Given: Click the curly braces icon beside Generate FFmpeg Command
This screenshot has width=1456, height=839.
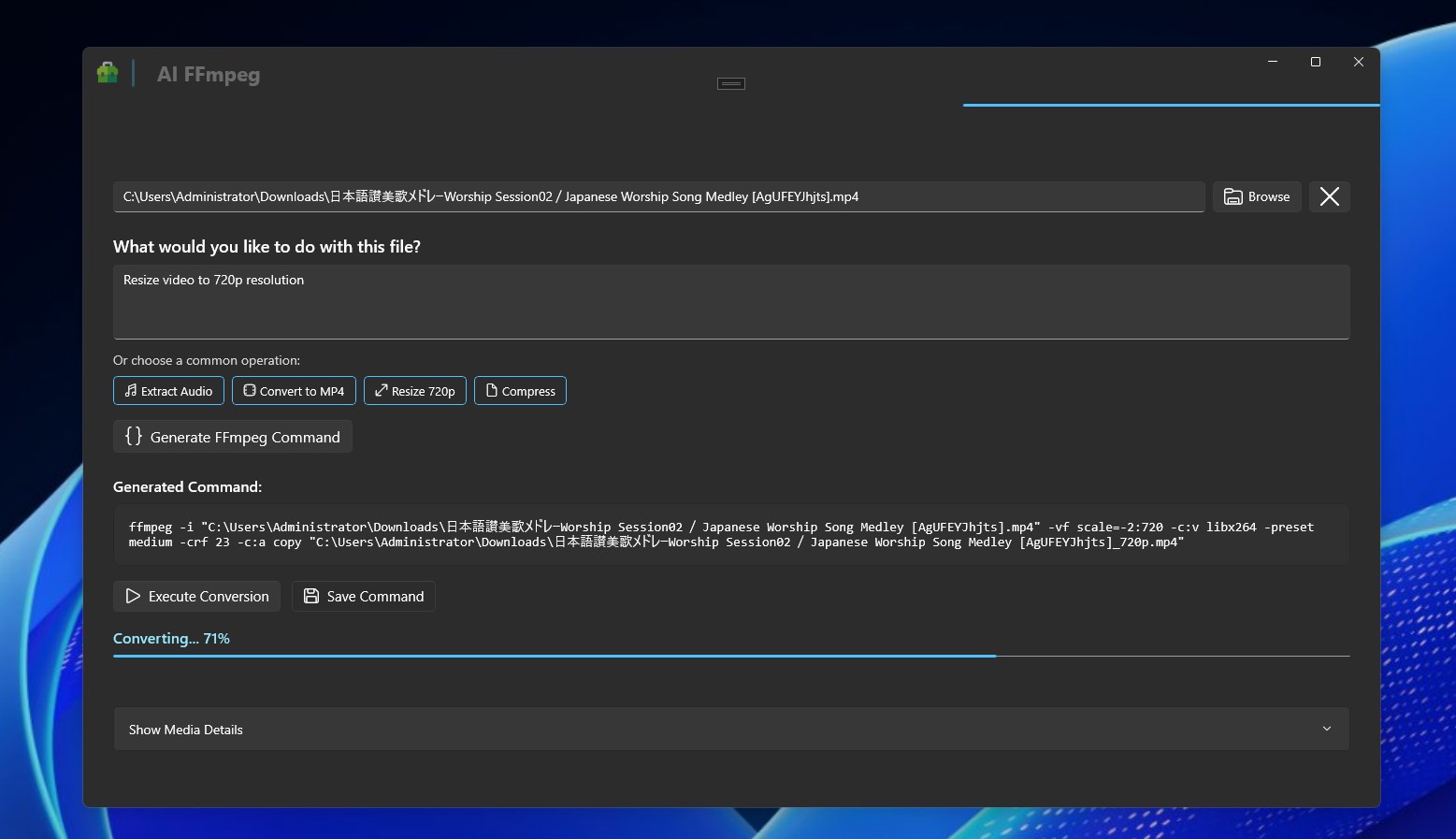Looking at the screenshot, I should [133, 436].
